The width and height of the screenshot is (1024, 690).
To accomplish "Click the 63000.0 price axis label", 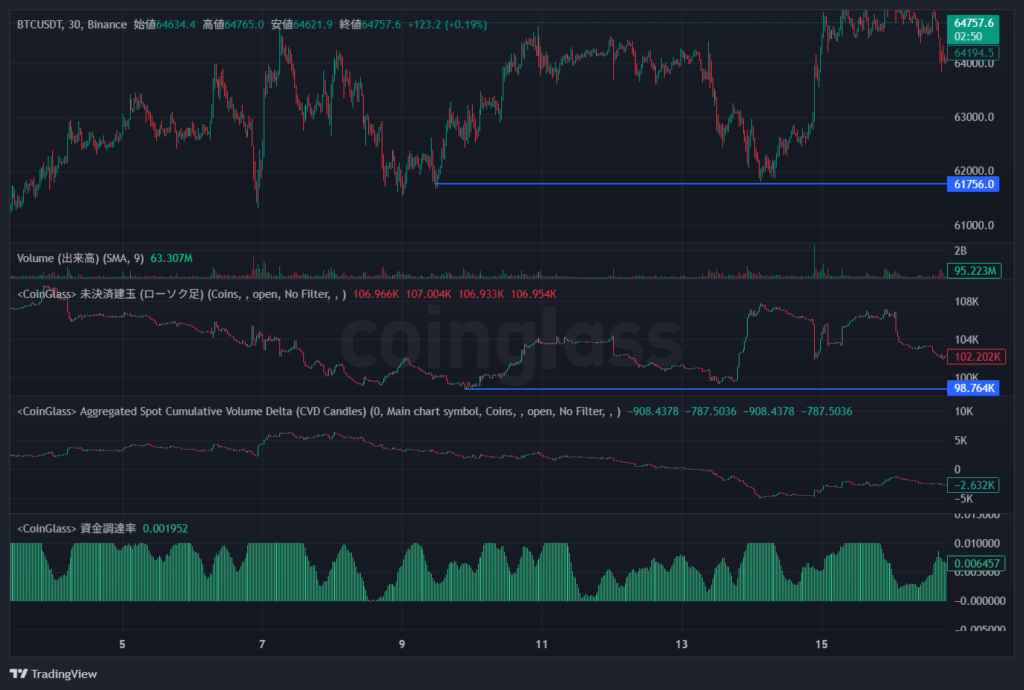I will [974, 118].
